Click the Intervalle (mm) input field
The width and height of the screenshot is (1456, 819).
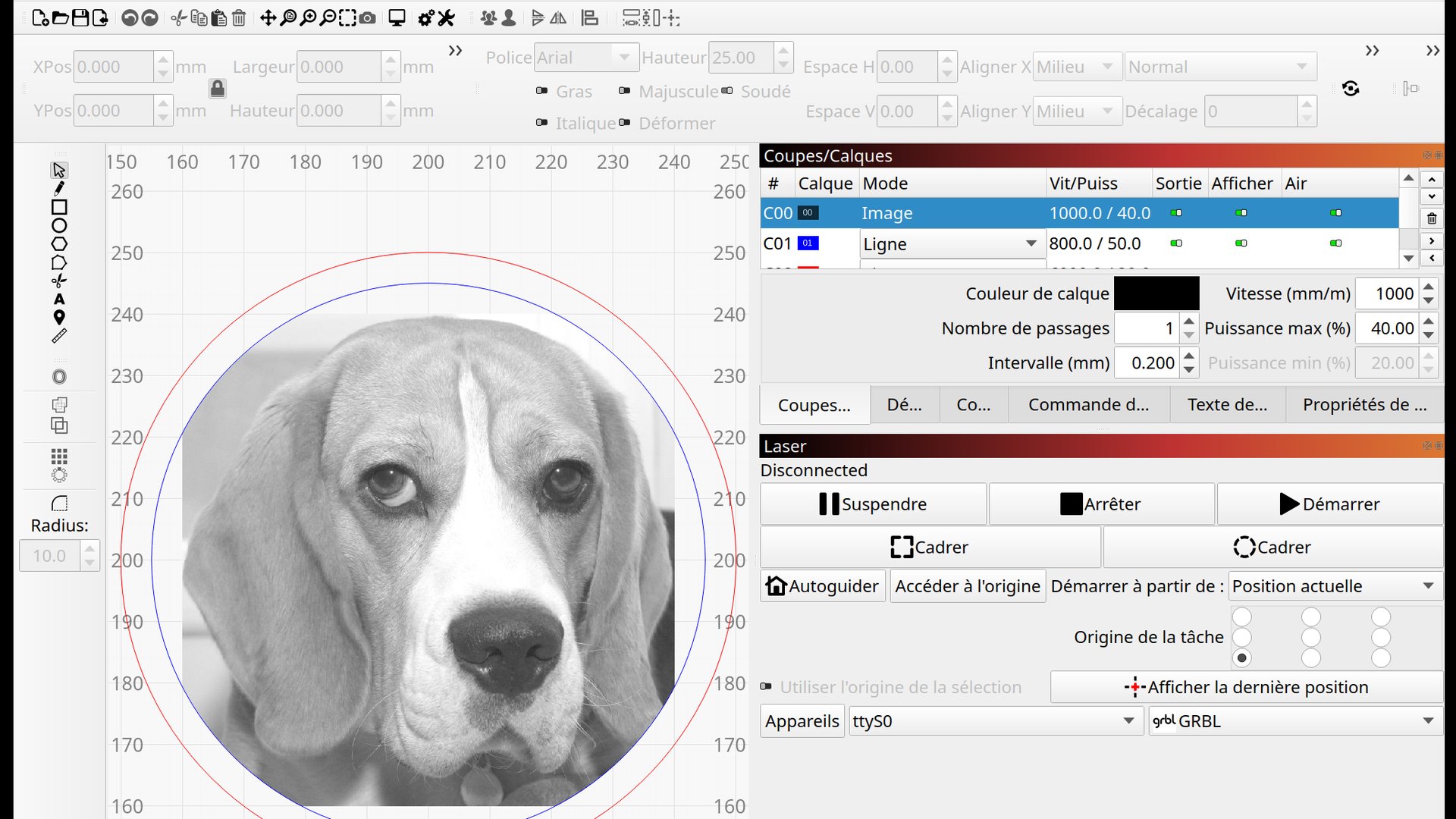[1147, 363]
